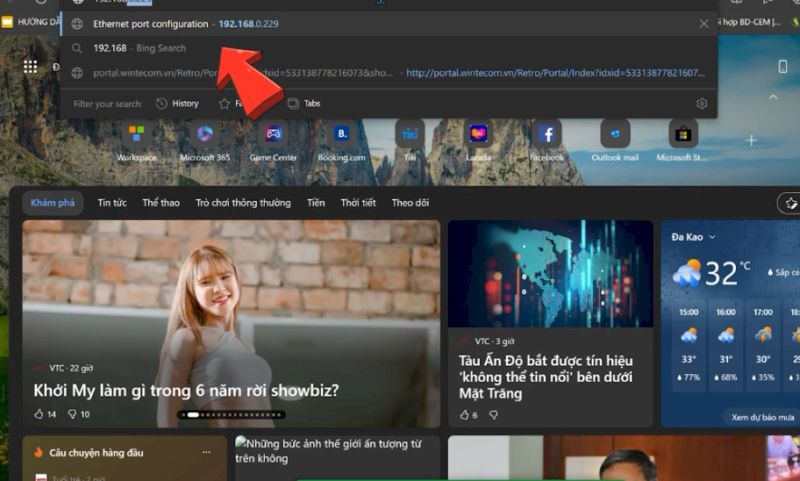Open the portal.wintecom.vn Retro Portal suggestion
The image size is (800, 481).
pyautogui.click(x=388, y=73)
